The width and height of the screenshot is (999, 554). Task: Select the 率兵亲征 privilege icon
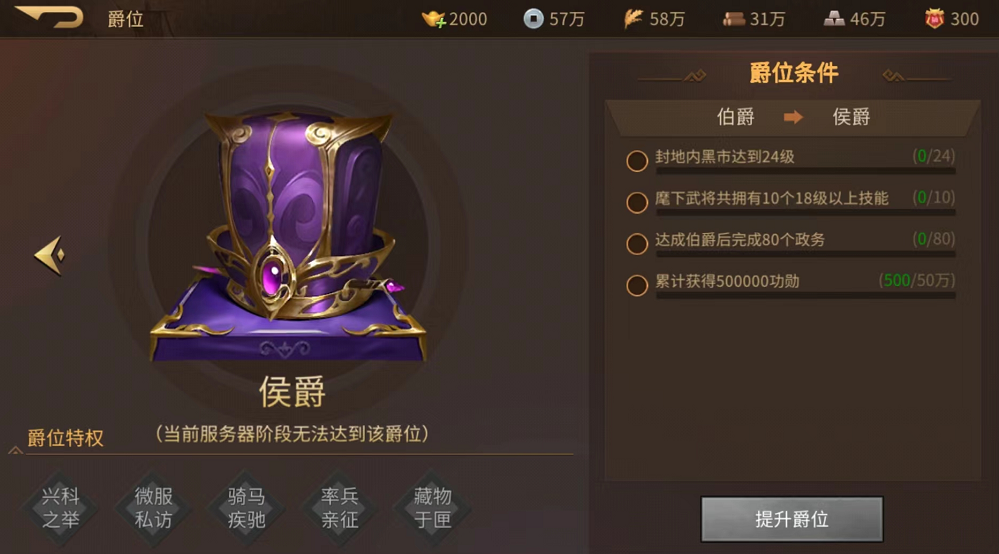pos(340,508)
